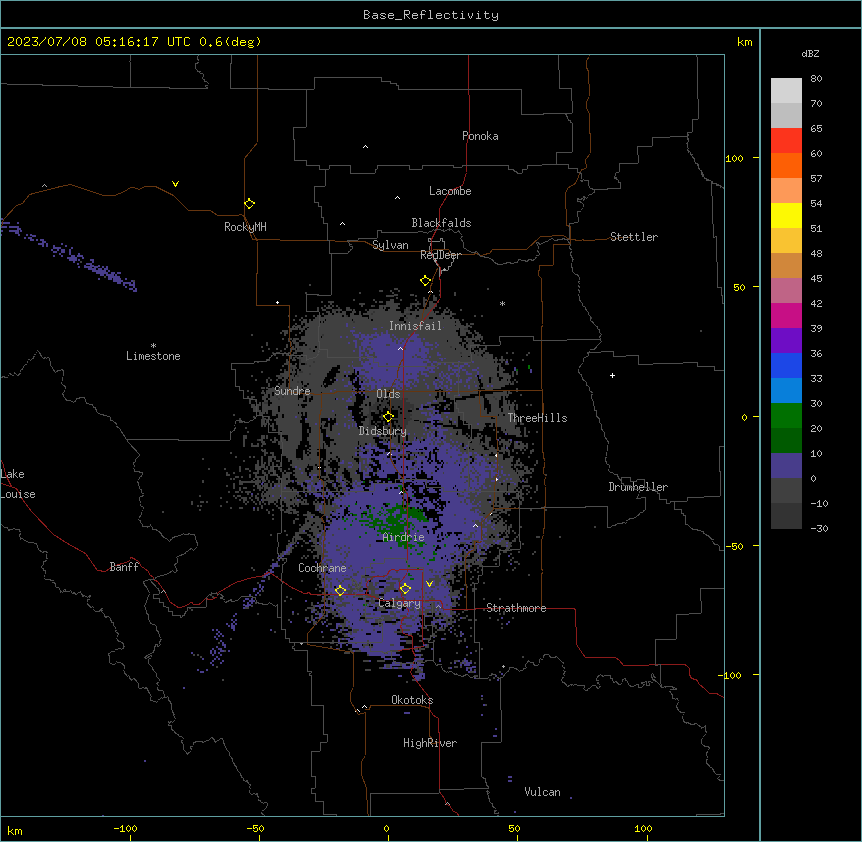Pick the slate purple 10 dBZ legend swatch
The height and width of the screenshot is (842, 862).
tap(786, 466)
